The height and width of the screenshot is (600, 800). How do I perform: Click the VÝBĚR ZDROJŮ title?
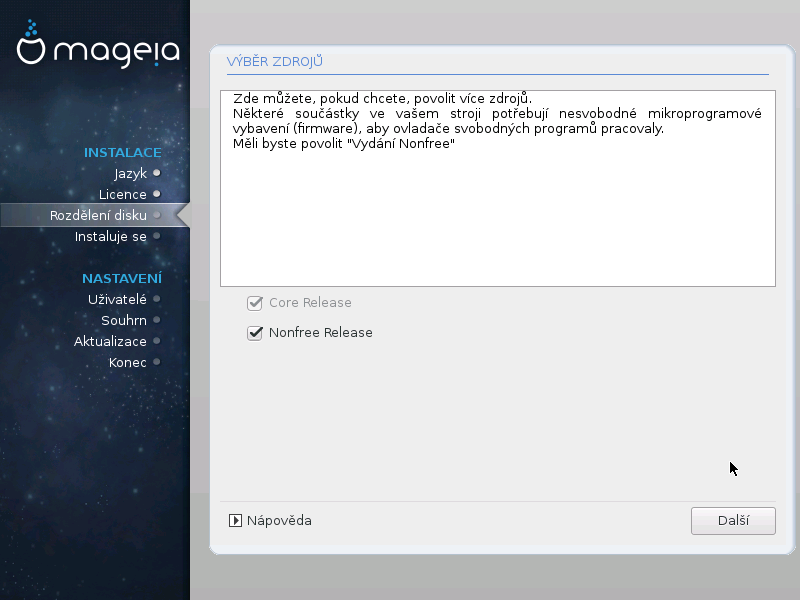274,62
